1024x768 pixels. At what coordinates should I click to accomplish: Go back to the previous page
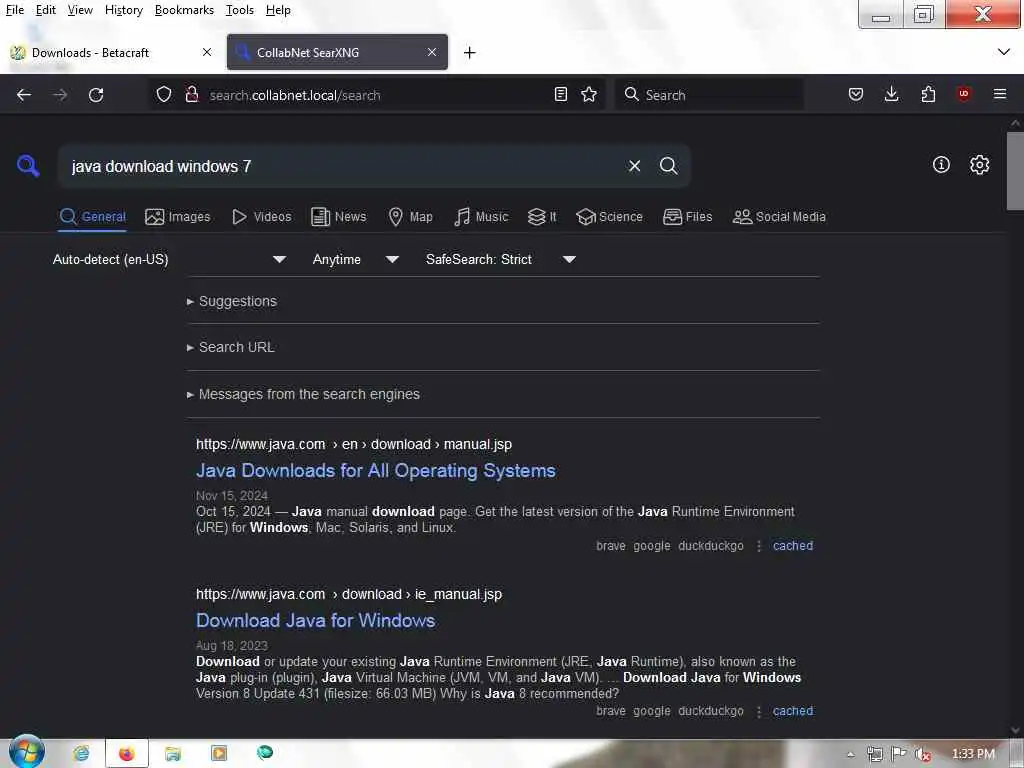click(x=24, y=95)
